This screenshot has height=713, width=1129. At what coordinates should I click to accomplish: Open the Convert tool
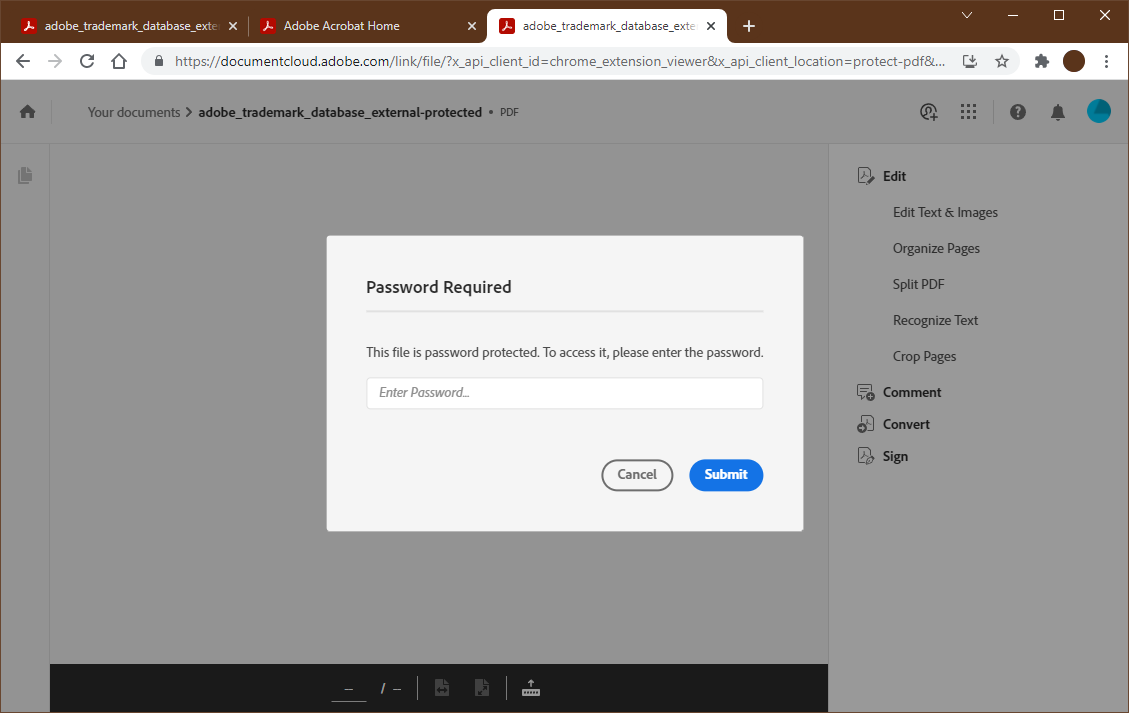coord(904,423)
